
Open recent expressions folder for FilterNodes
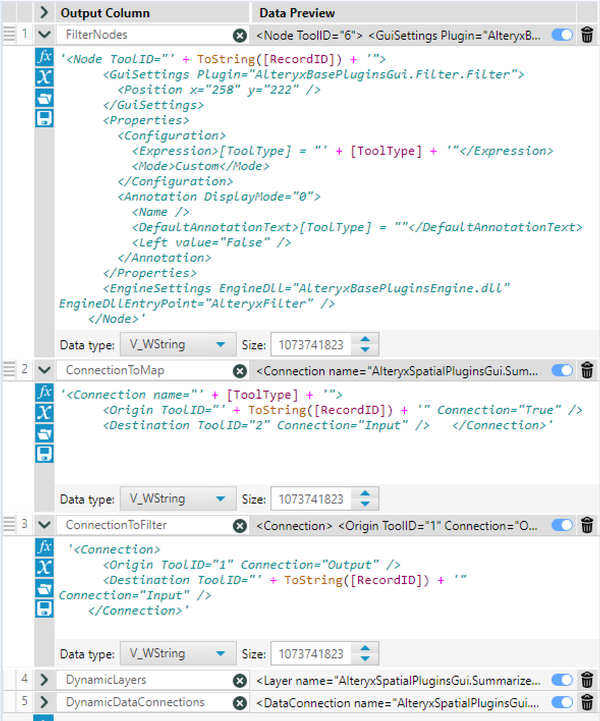pyautogui.click(x=44, y=97)
